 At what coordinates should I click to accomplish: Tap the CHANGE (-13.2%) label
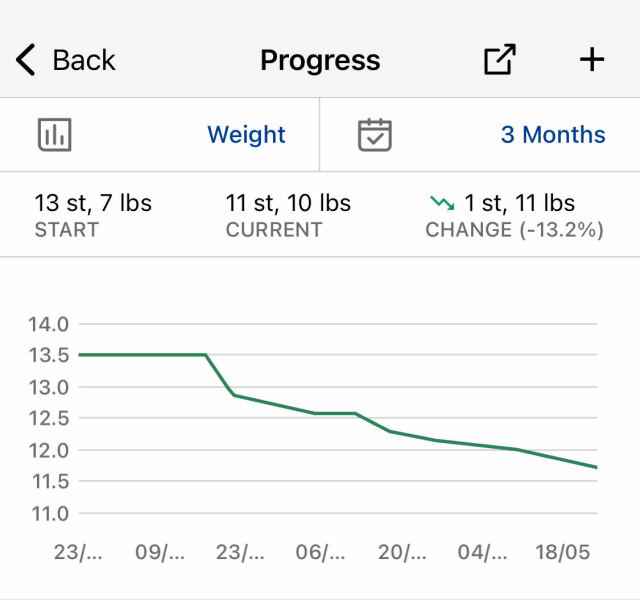click(x=514, y=229)
